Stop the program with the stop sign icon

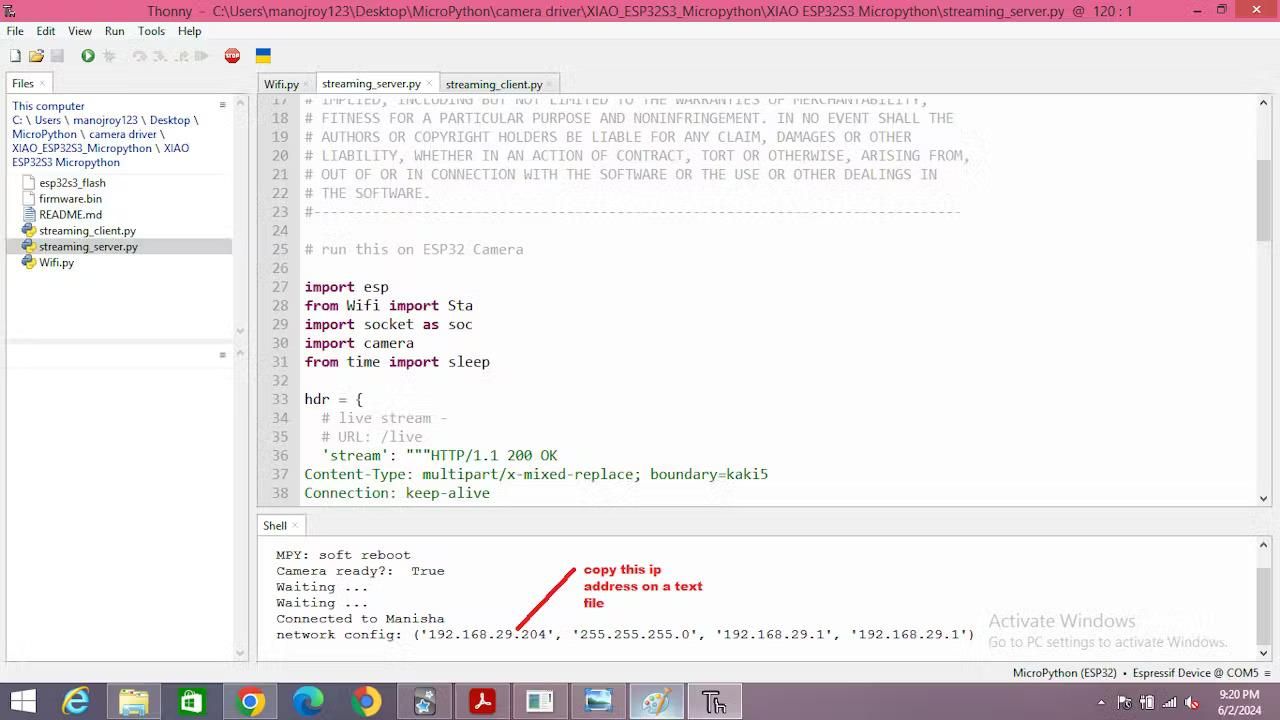pyautogui.click(x=232, y=55)
